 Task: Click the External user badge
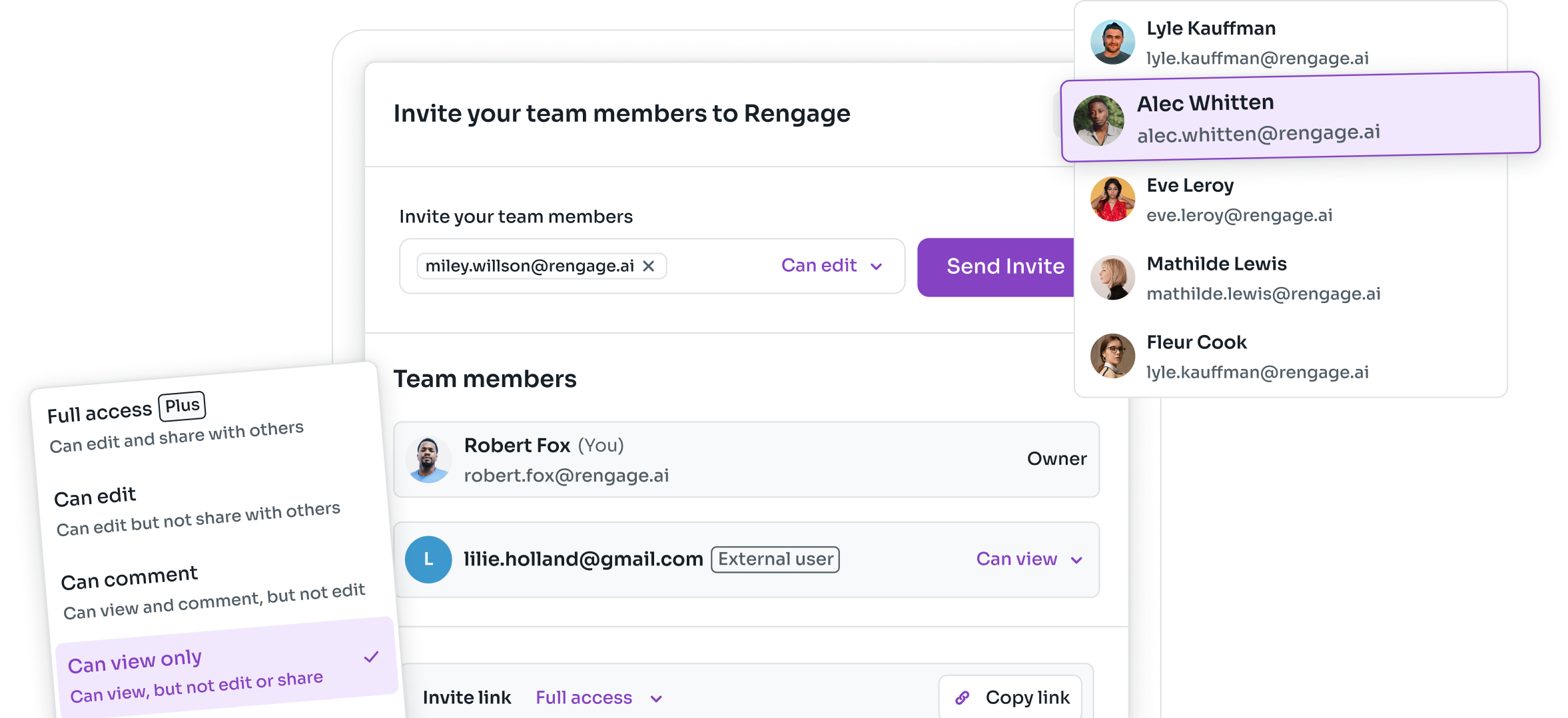pos(775,559)
